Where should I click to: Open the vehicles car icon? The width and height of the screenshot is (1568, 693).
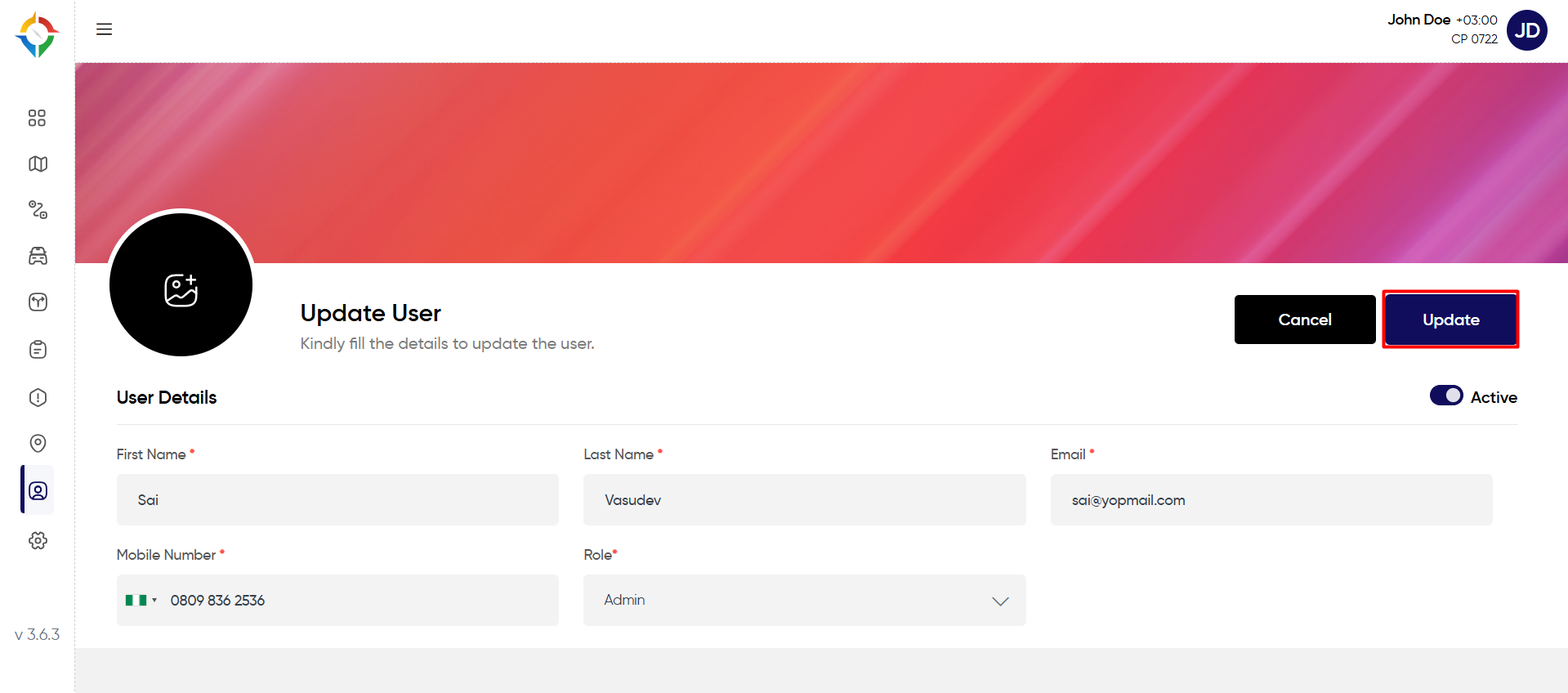coord(38,256)
